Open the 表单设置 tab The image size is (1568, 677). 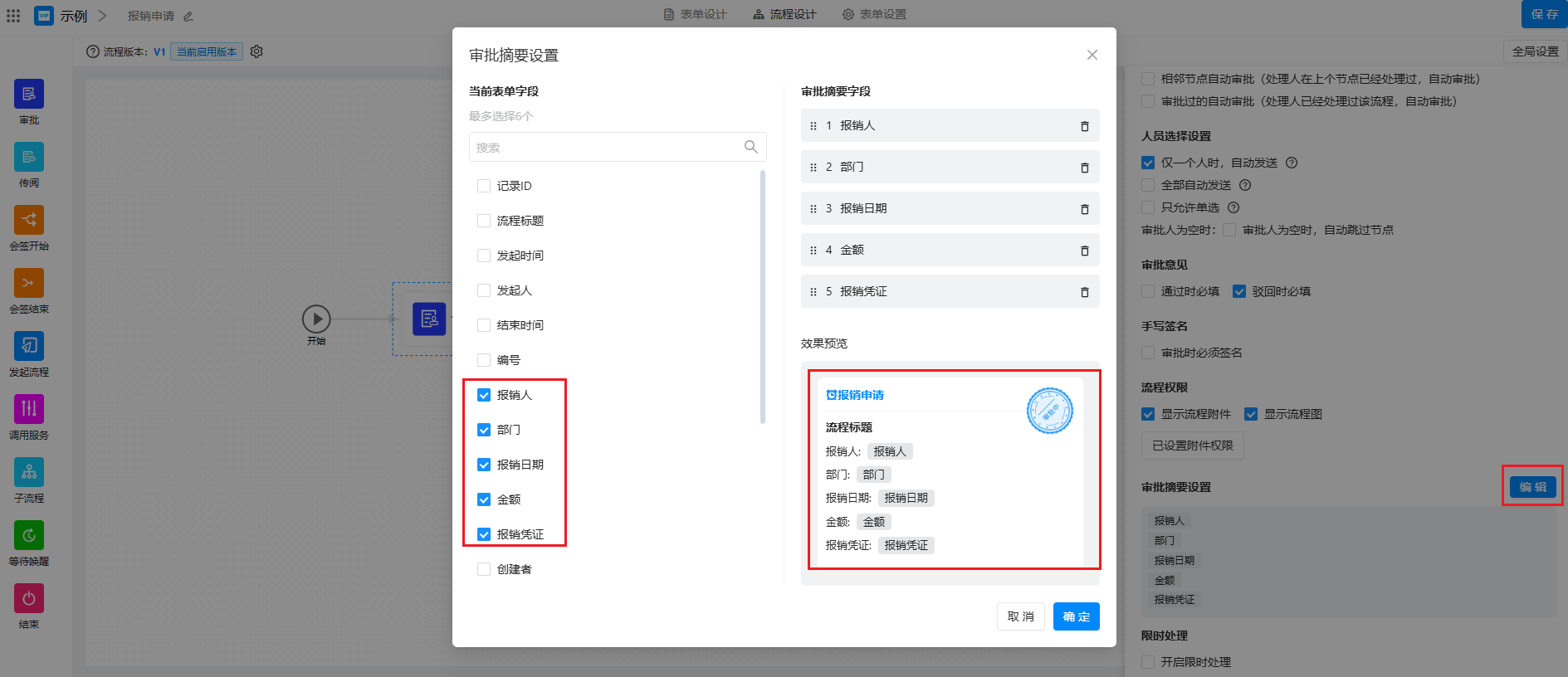[874, 14]
